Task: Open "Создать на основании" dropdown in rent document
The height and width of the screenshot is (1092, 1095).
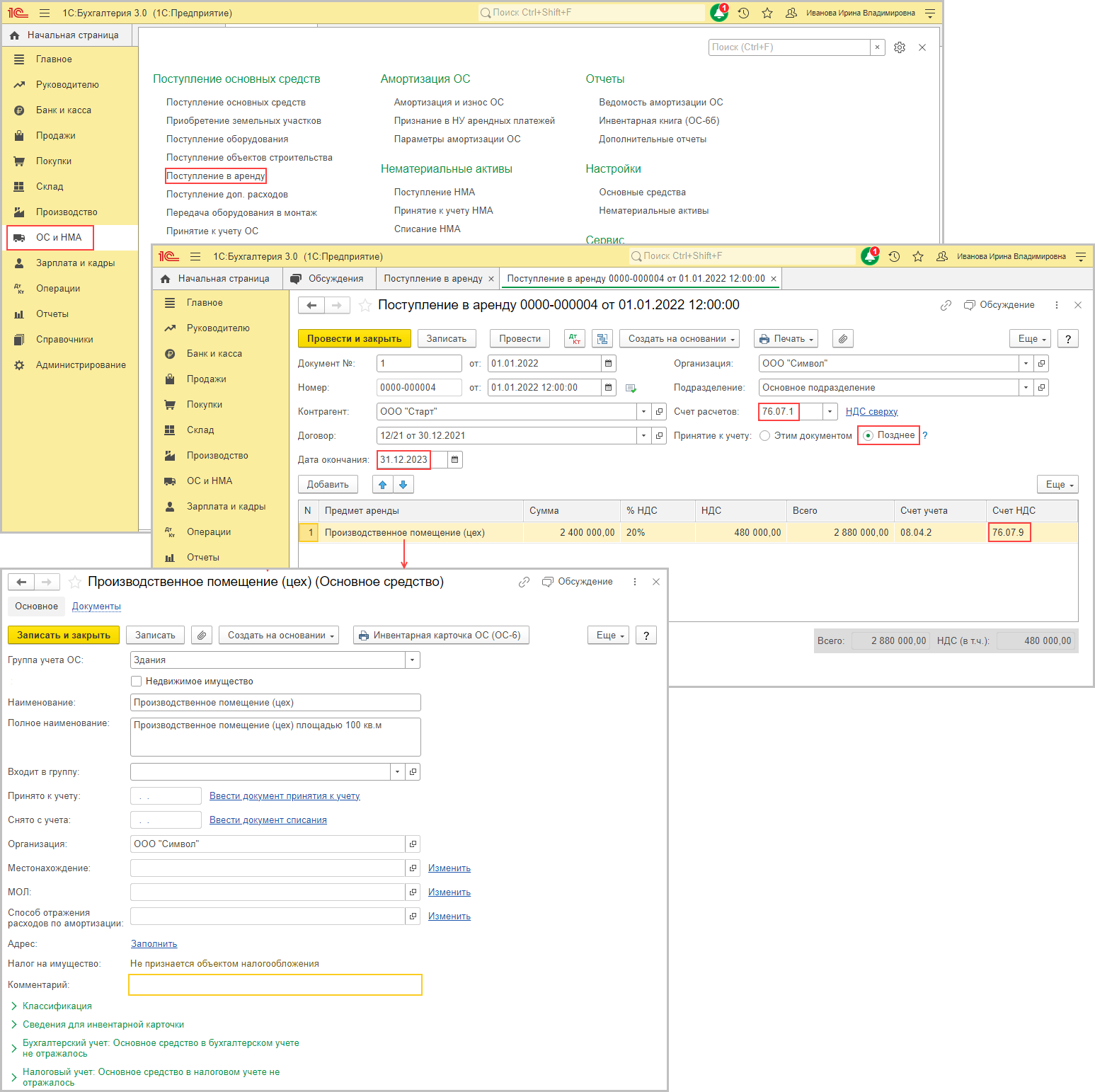Action: point(680,339)
